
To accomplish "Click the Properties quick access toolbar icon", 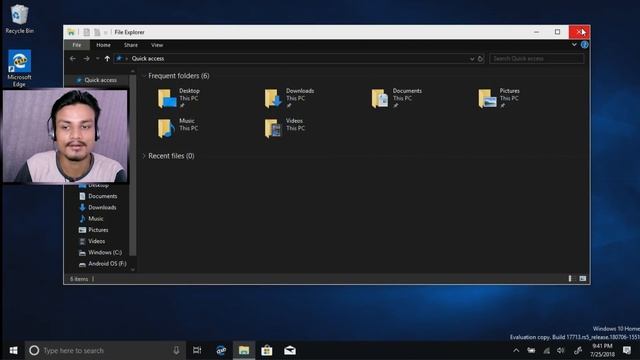I will [x=87, y=32].
